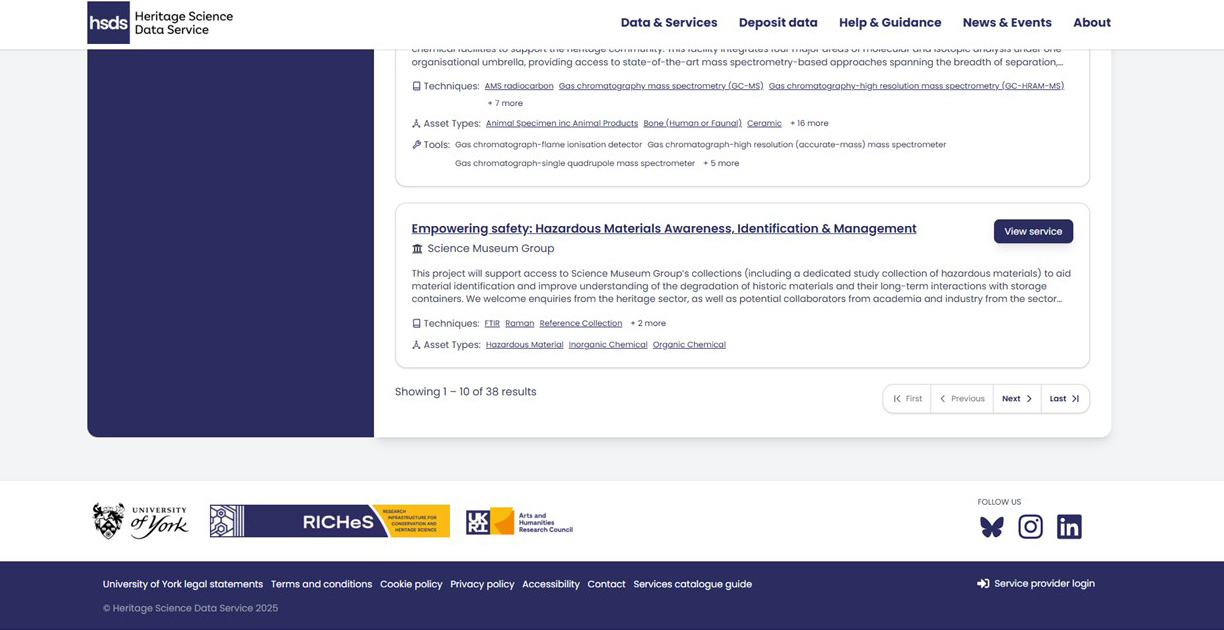The image size is (1224, 630).
Task: Expand the +7 more techniques list
Action: pos(504,103)
